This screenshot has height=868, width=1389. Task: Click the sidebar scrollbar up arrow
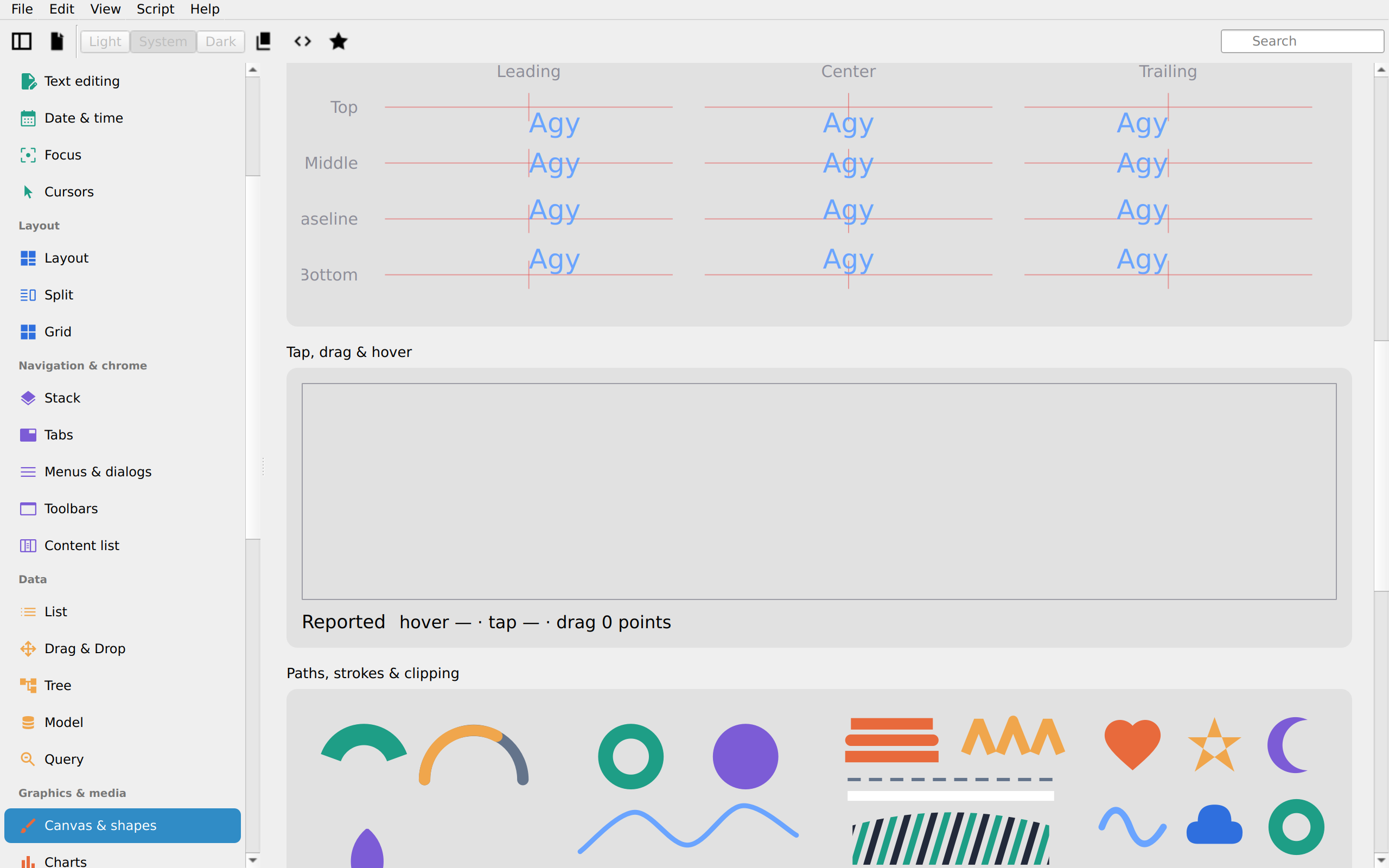pyautogui.click(x=252, y=70)
